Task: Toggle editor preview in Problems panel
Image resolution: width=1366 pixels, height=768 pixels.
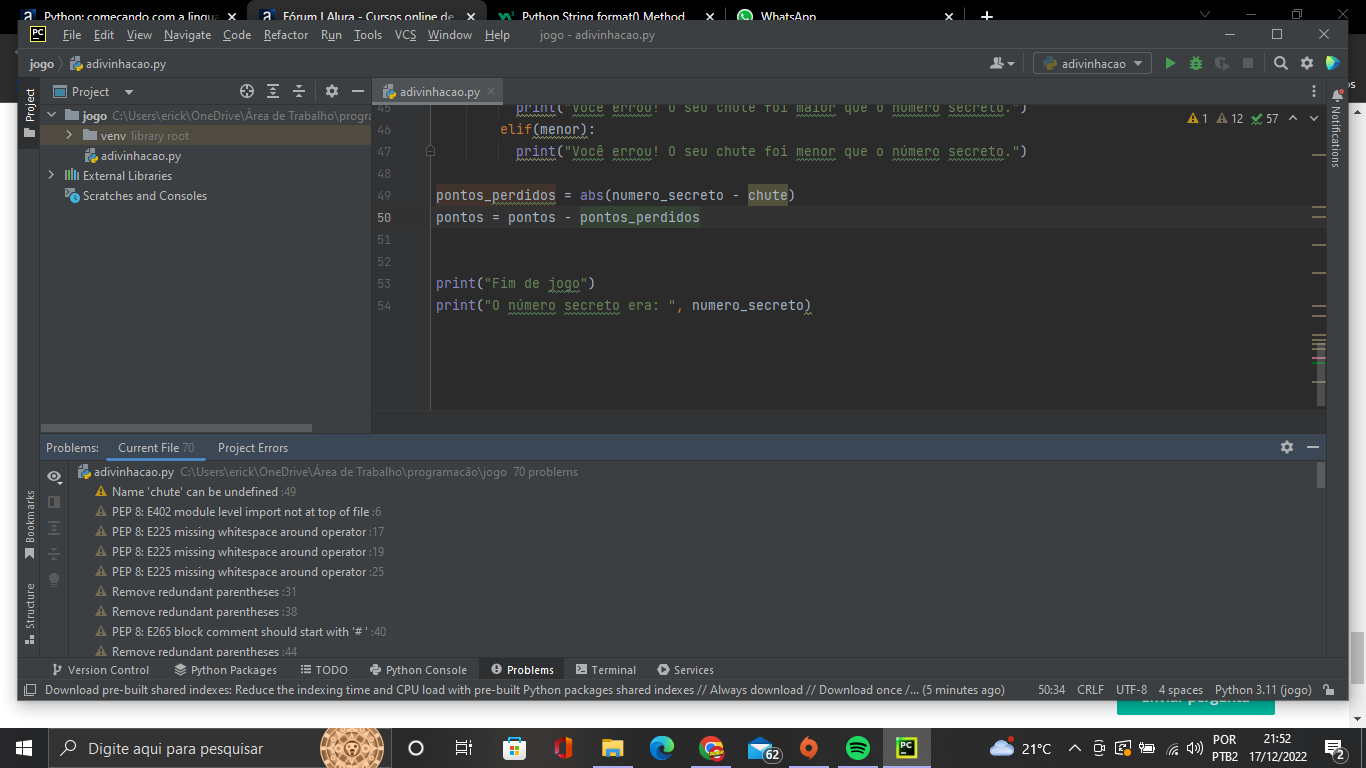Action: click(x=54, y=502)
